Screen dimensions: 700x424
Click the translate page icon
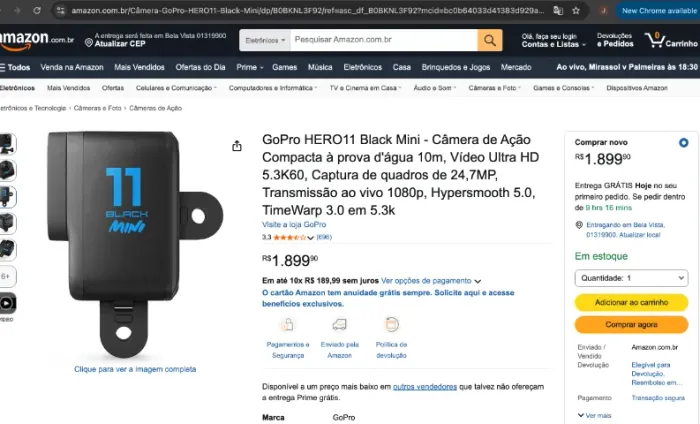[558, 10]
